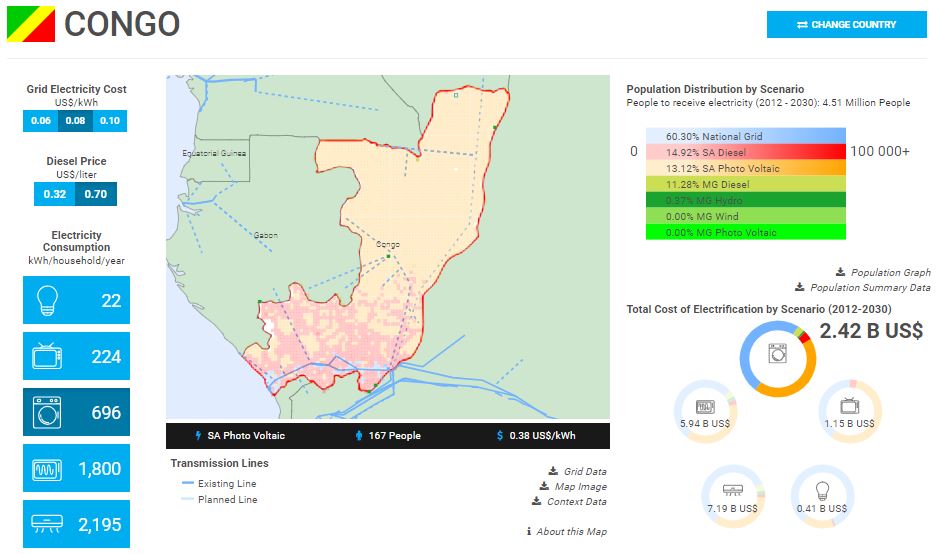Click the washing machine donut chart center

[778, 354]
